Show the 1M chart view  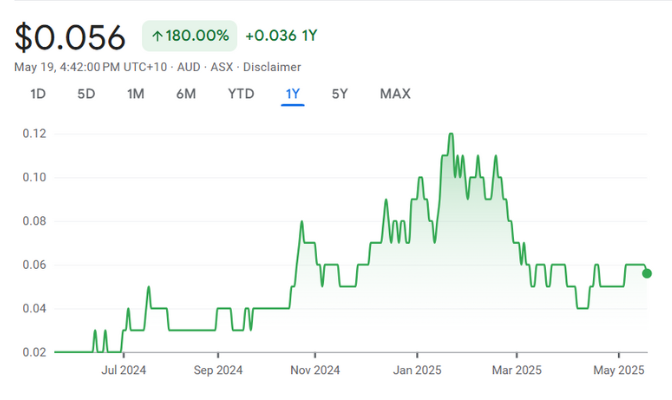(135, 94)
